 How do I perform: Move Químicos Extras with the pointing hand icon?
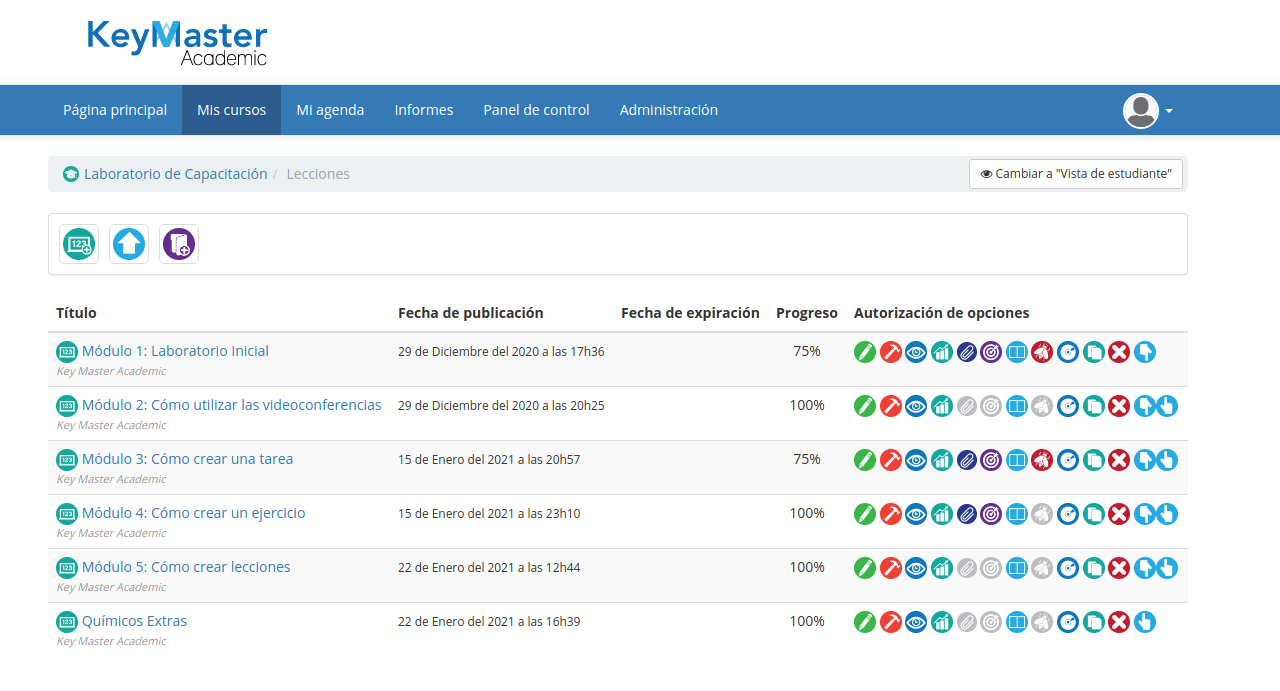[1145, 622]
